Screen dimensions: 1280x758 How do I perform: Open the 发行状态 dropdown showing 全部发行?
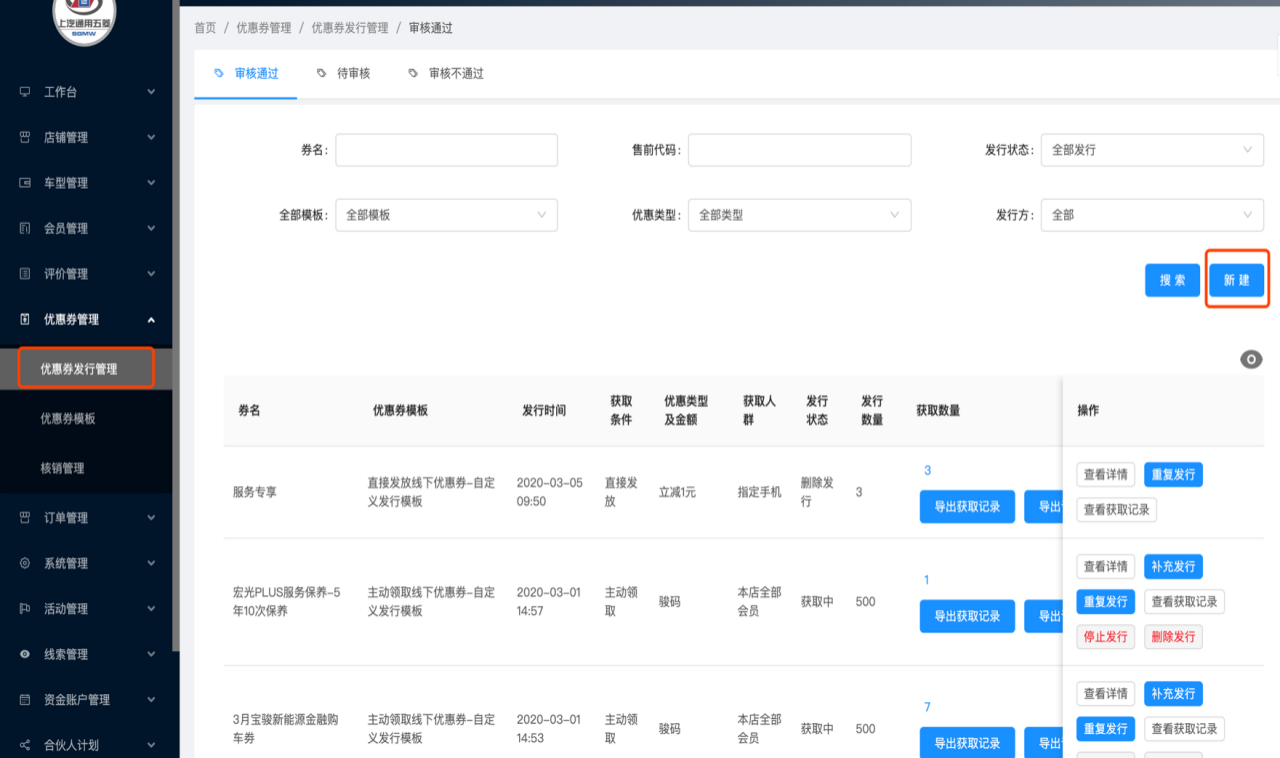tap(1152, 150)
